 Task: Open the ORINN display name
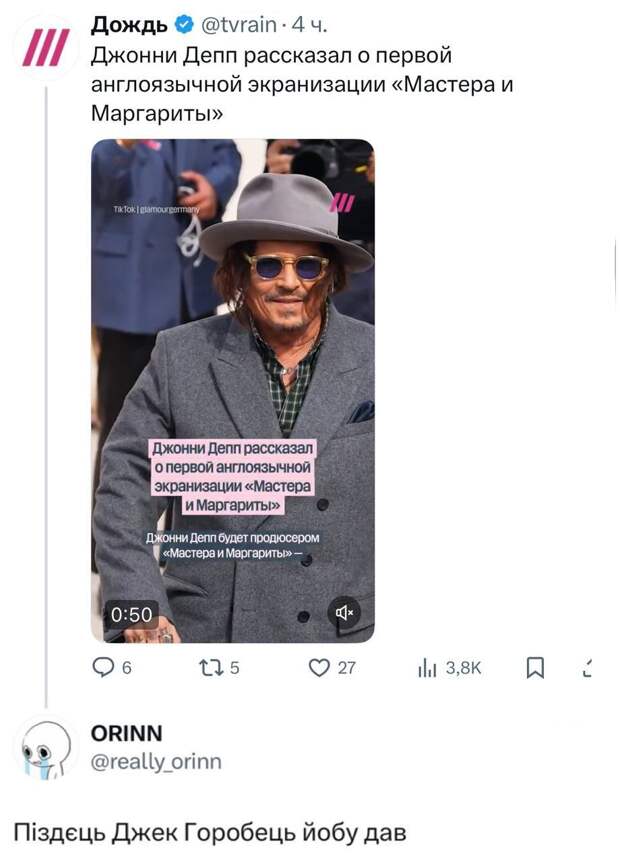(126, 734)
